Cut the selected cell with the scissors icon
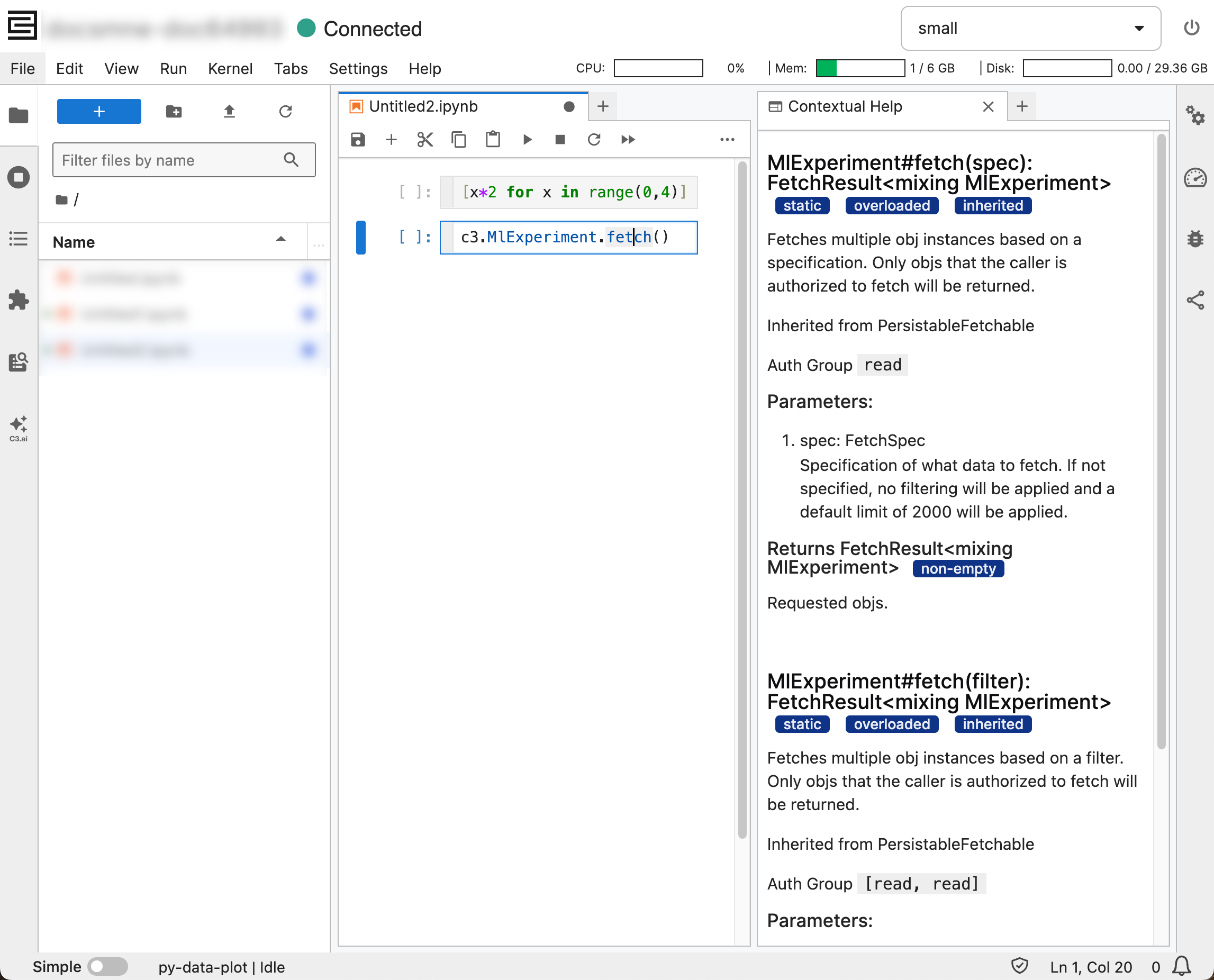Image resolution: width=1214 pixels, height=980 pixels. point(424,140)
